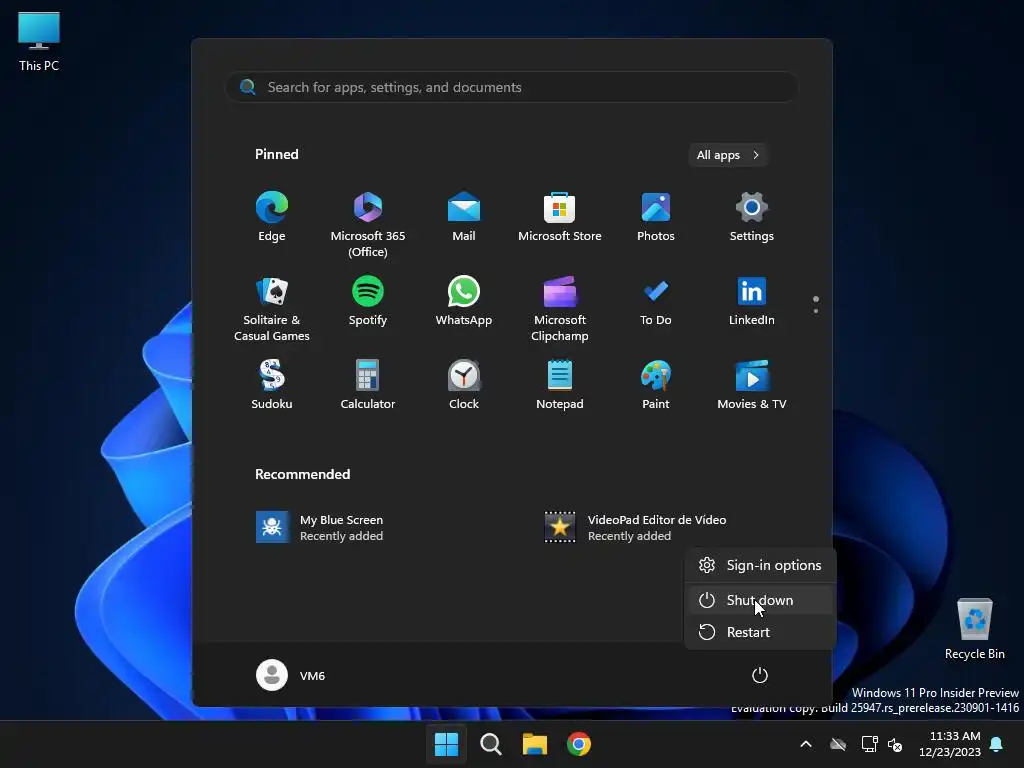Open the clock and date flyout
The height and width of the screenshot is (768, 1024).
[950, 744]
